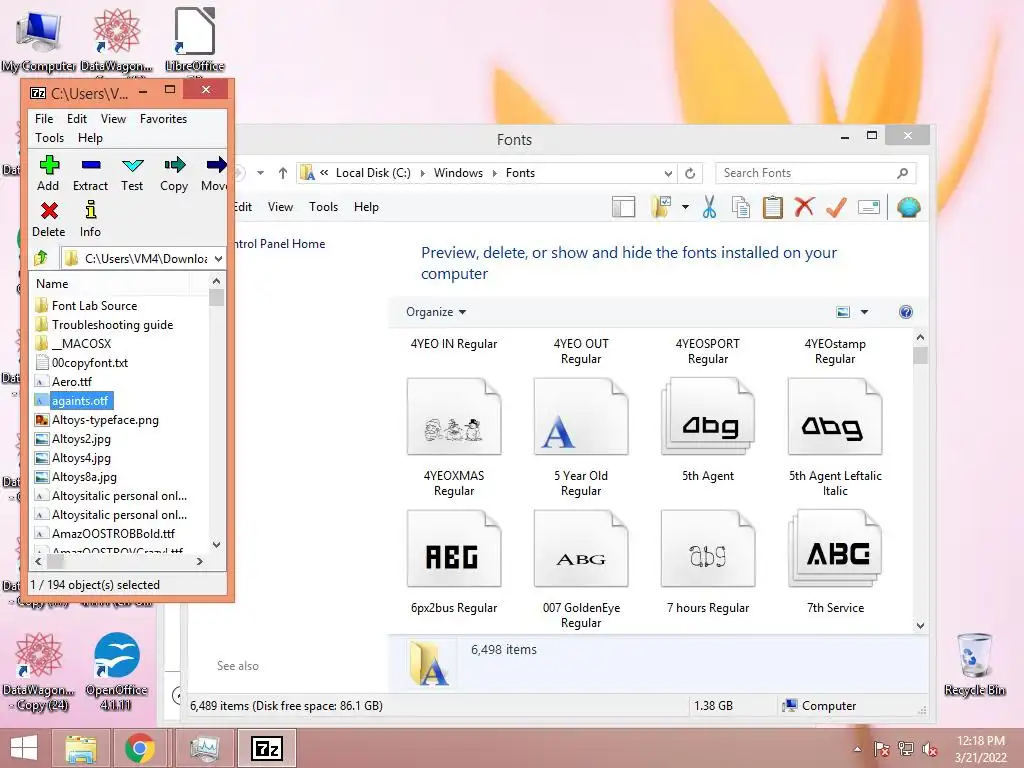This screenshot has width=1024, height=768.
Task: Click the Windows breadcrumb in the address bar
Action: [x=458, y=173]
